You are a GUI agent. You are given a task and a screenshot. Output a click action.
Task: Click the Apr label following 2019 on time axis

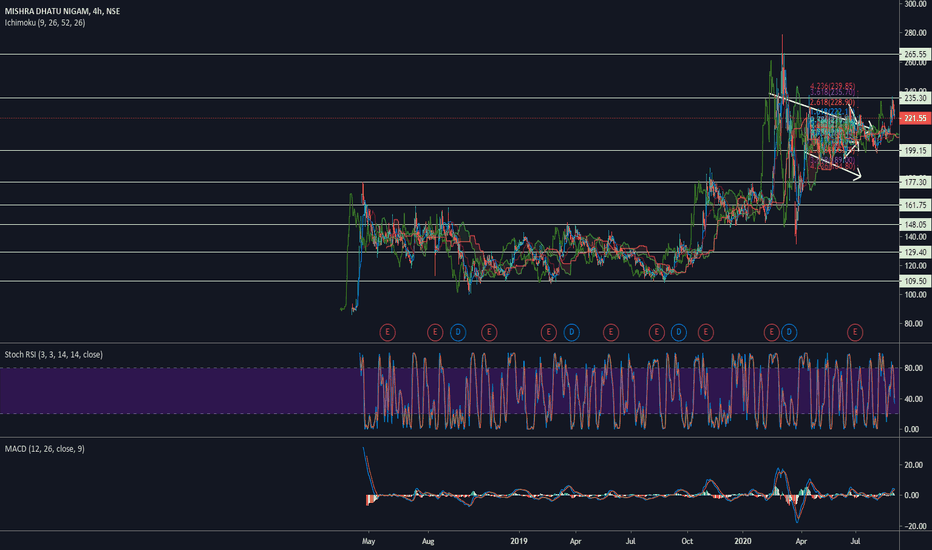pos(575,542)
